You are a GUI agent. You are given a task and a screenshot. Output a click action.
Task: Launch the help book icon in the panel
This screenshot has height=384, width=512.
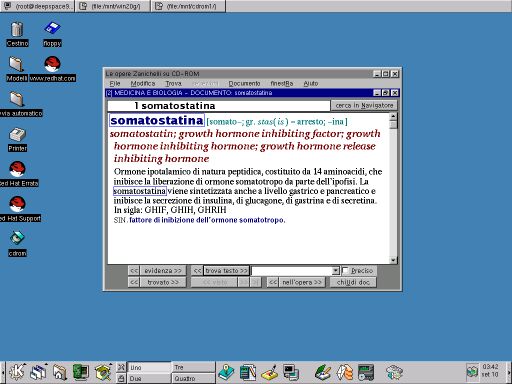tap(226, 372)
